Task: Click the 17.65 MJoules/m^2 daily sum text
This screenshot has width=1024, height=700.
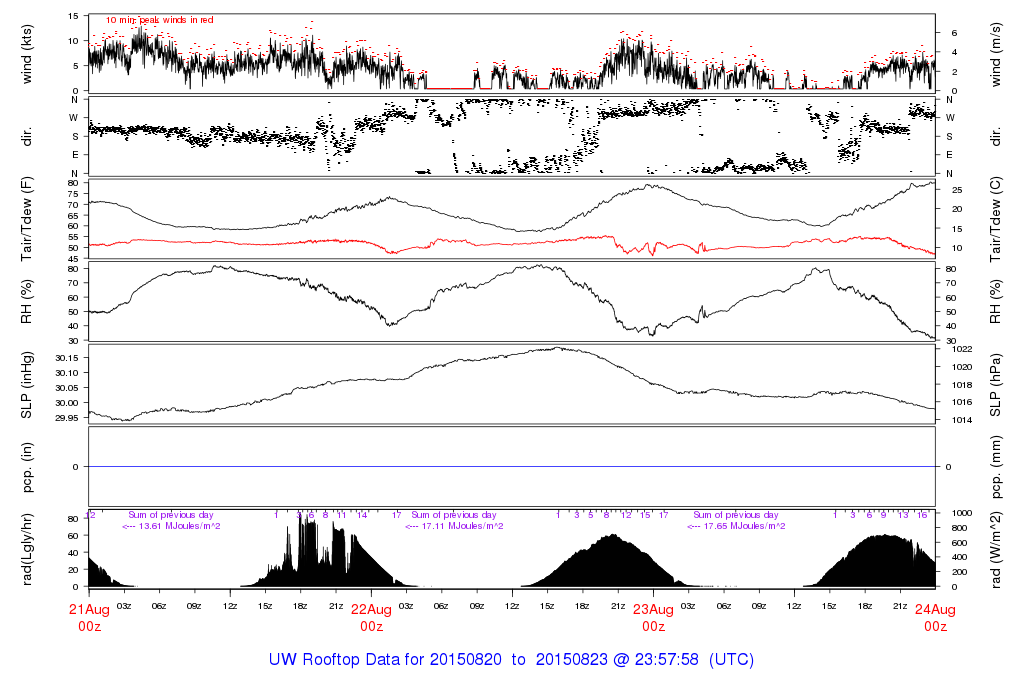Action: tap(736, 526)
